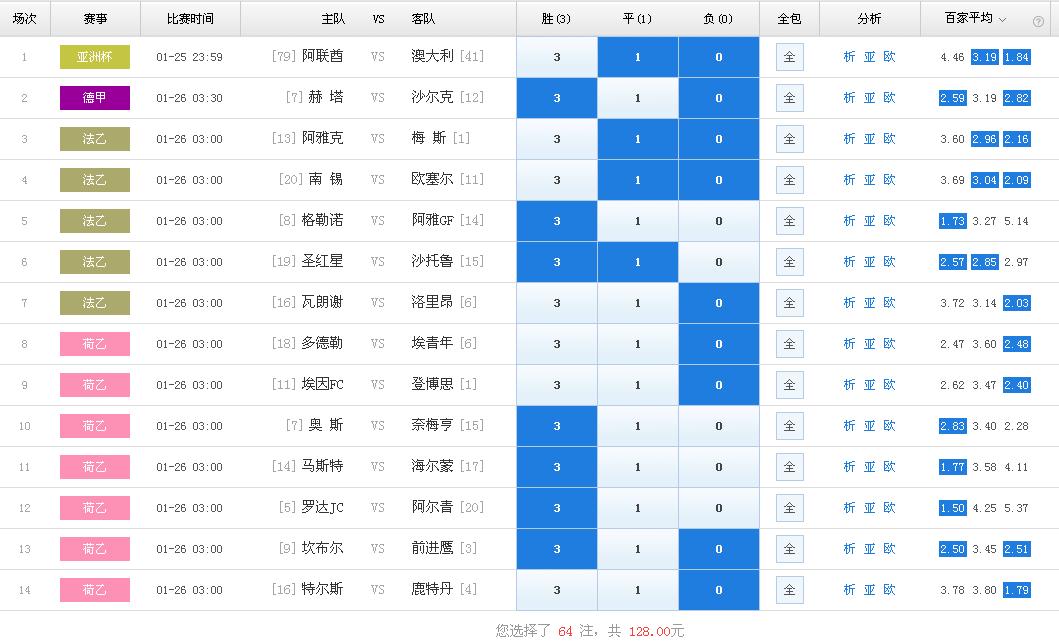The height and width of the screenshot is (642, 1059).
Task: Click the 法乙 tag in row 3
Action: pyautogui.click(x=95, y=139)
